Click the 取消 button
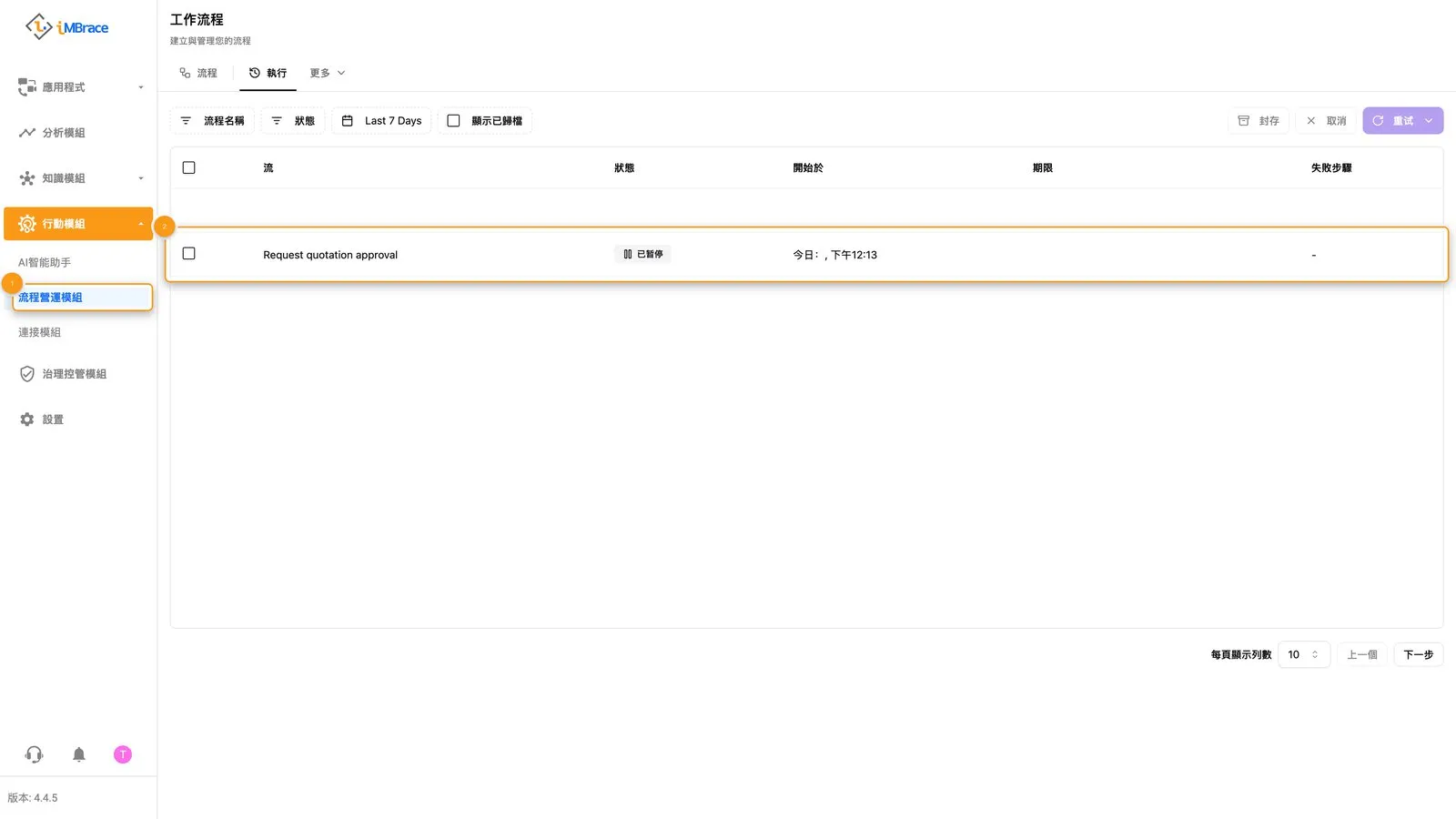Screen dimensions: 1456x819 point(1326,121)
